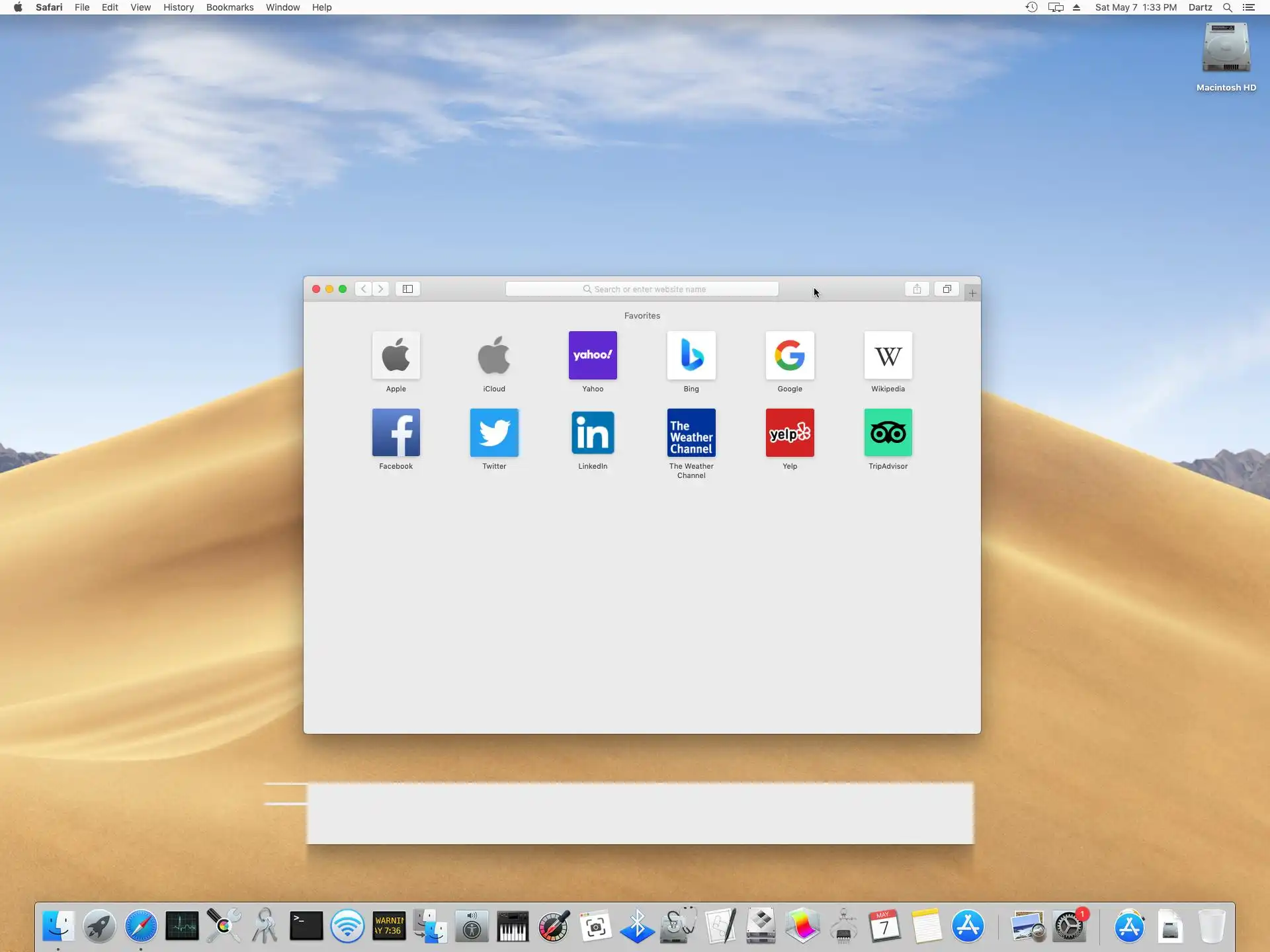Open the History menu
The image size is (1270, 952).
179,7
